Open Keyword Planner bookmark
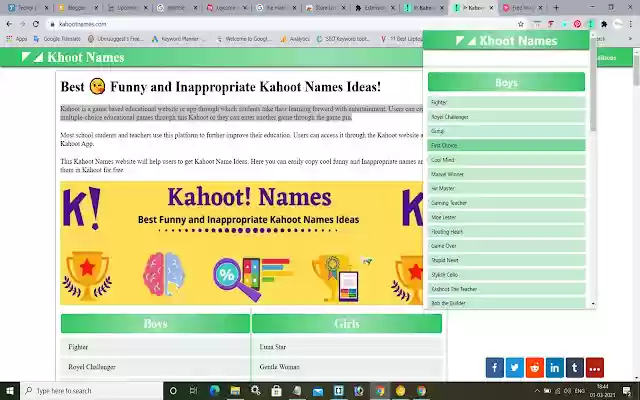Screen dimensions: 640x400 [179, 39]
